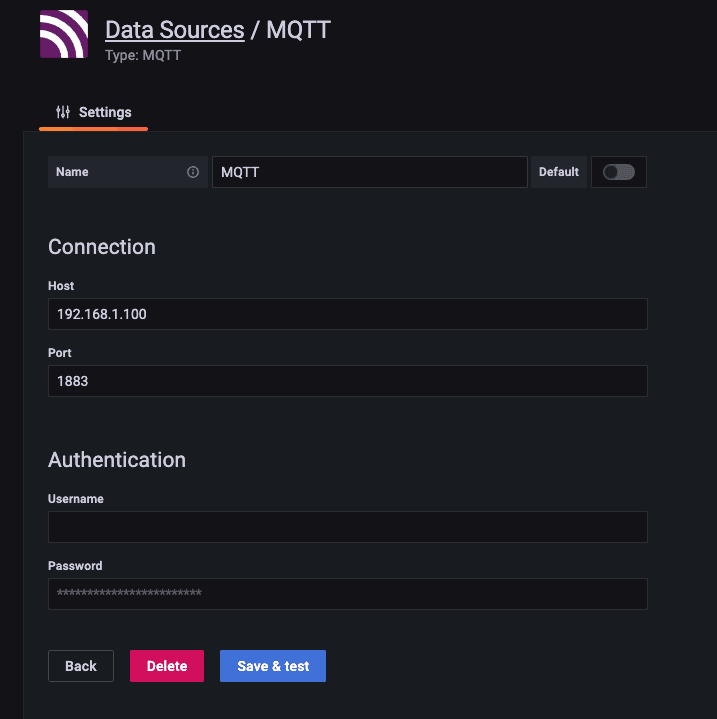Image resolution: width=717 pixels, height=719 pixels.
Task: Click the Authentication section heading
Action: coord(117,460)
